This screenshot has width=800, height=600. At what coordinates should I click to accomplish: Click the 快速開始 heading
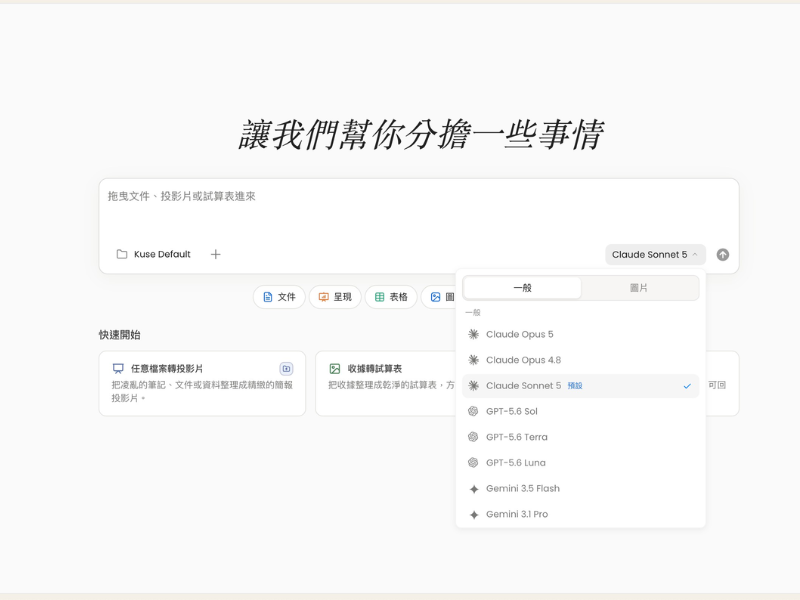point(119,335)
